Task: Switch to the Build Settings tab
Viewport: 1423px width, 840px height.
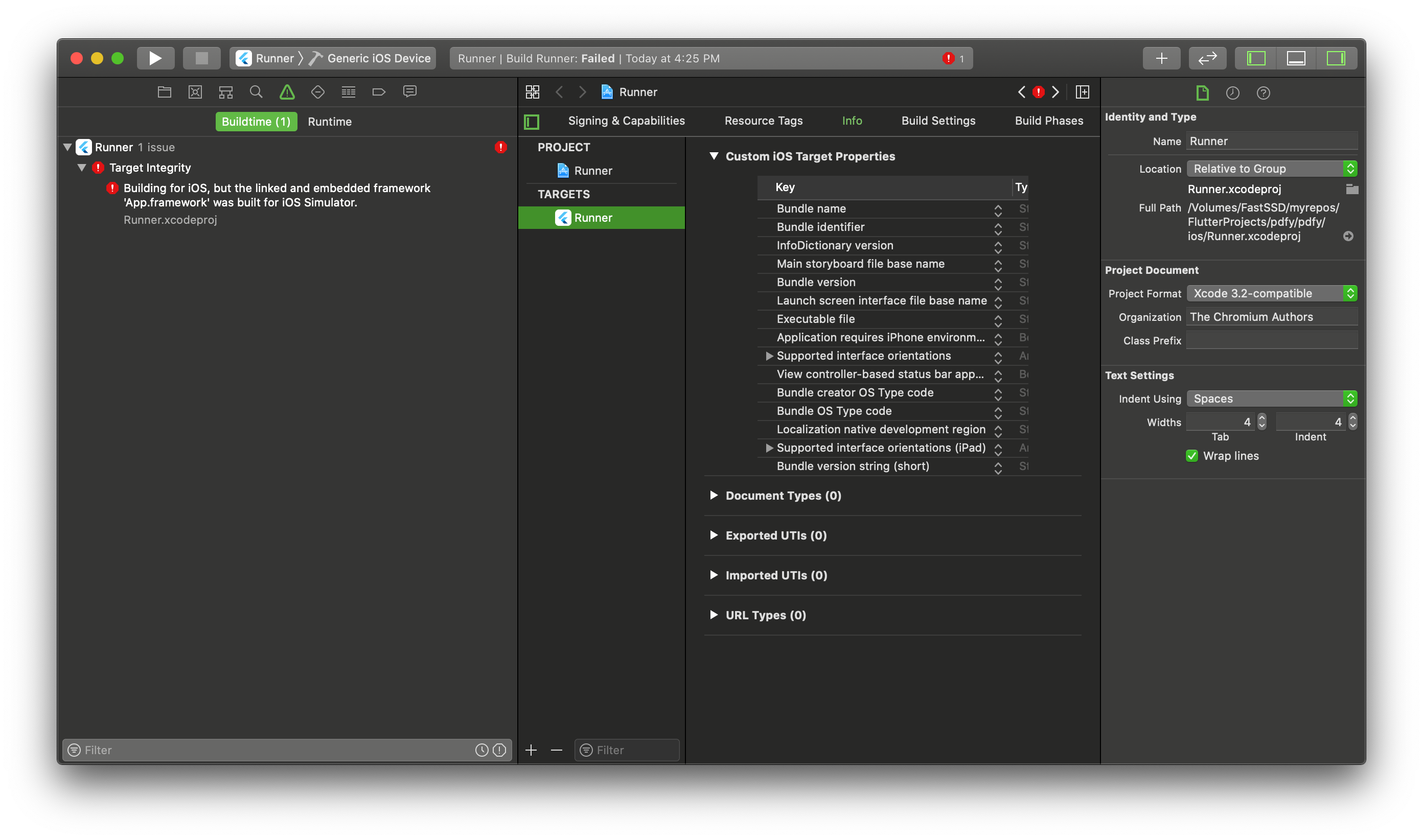Action: pos(938,121)
